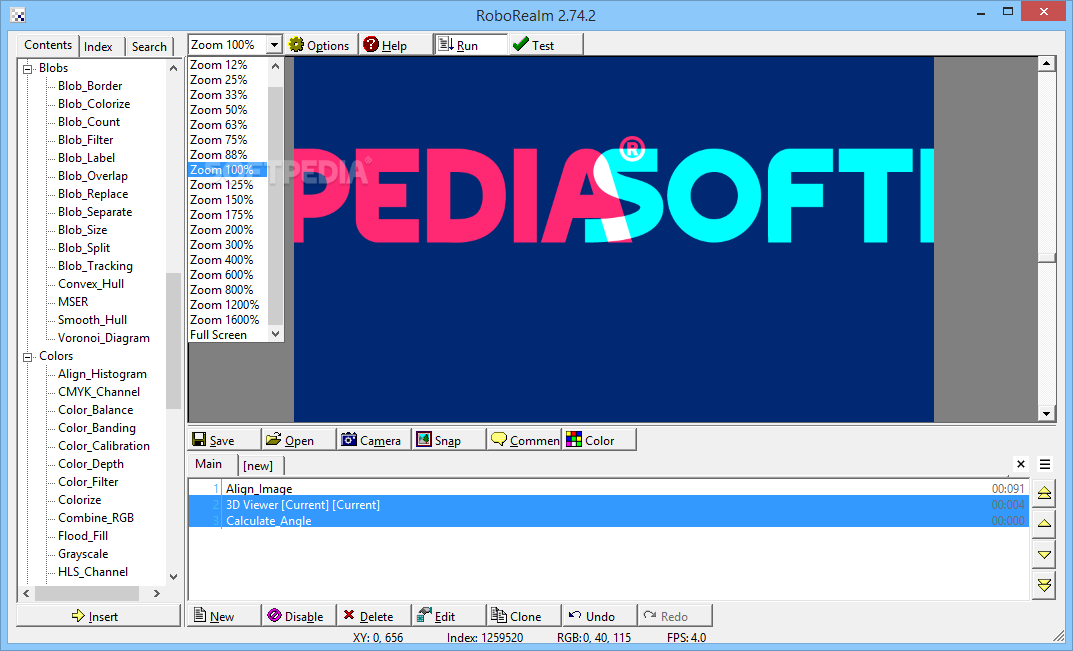This screenshot has width=1073, height=651.
Task: Select the 3D Viewer pipeline step
Action: 608,505
